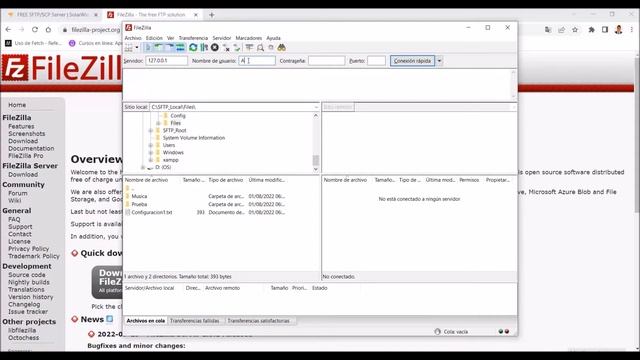Open the Site Manager icon in FileZilla toolbar
640x360 pixels.
(x=129, y=48)
